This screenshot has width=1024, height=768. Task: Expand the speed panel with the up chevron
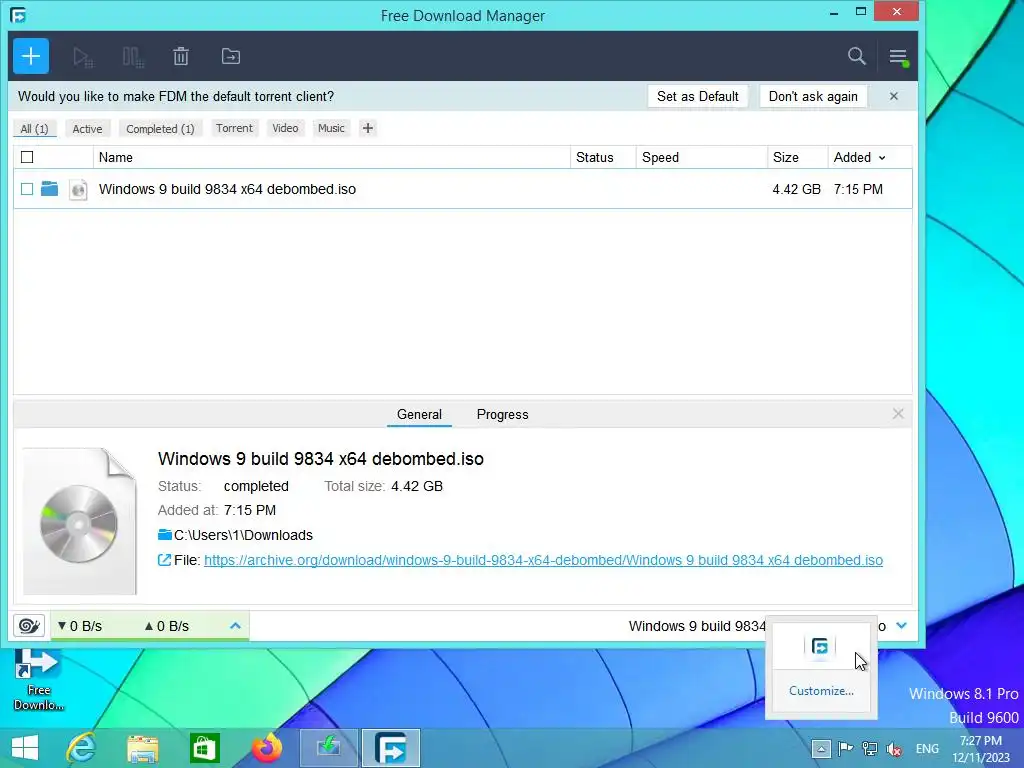point(236,626)
